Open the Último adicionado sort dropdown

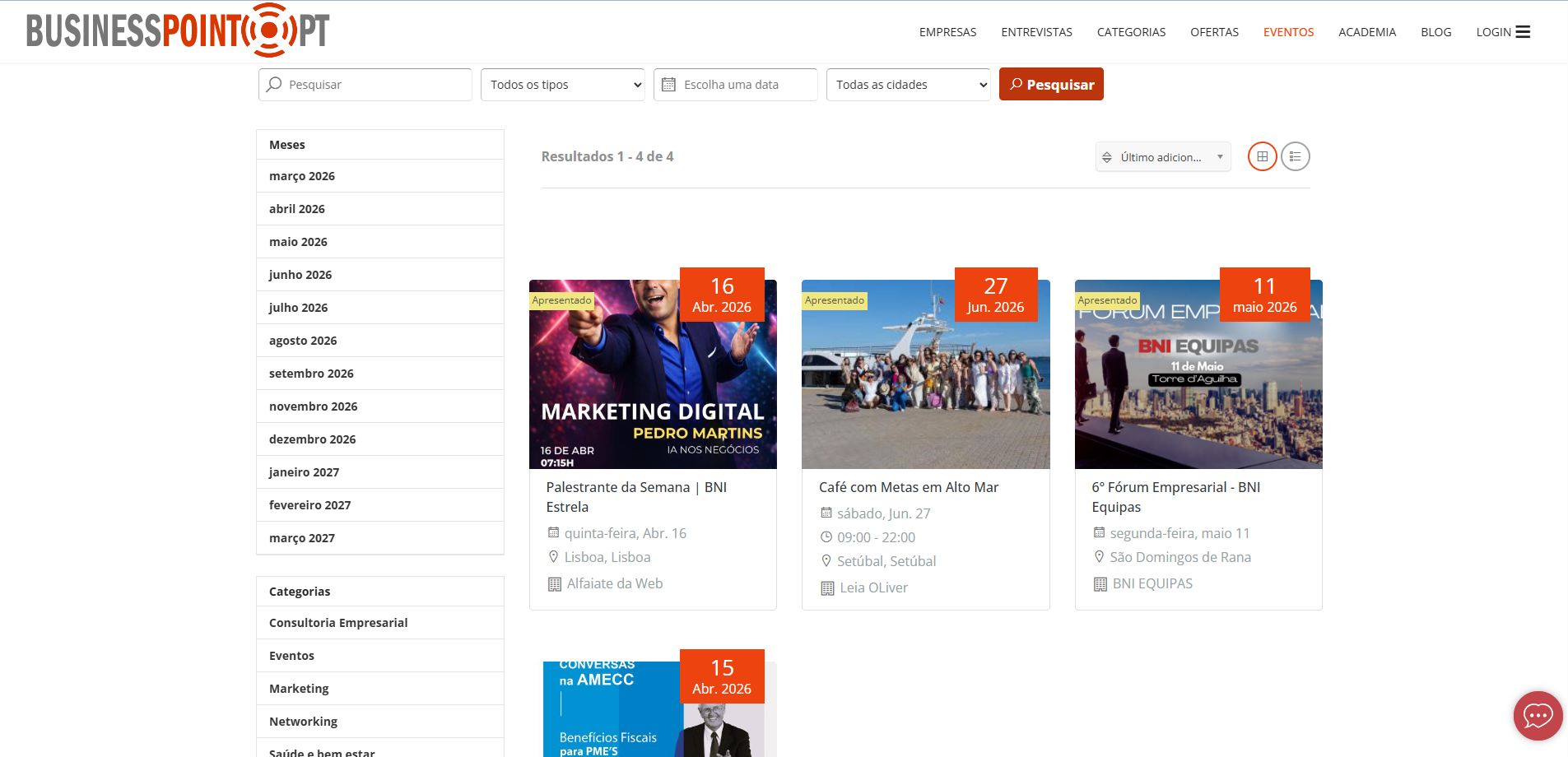(1162, 157)
